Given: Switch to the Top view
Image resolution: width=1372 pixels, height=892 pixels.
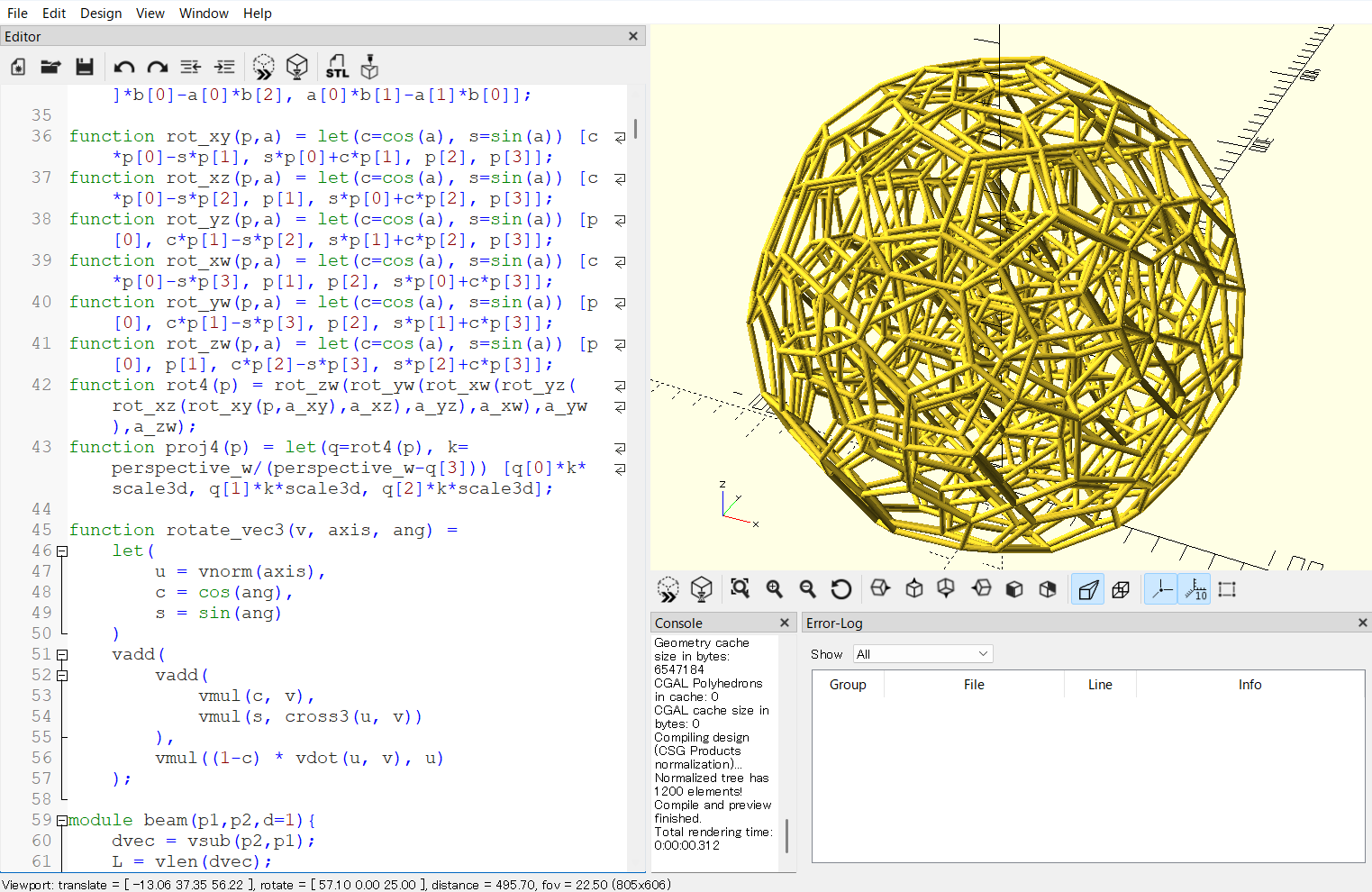Looking at the screenshot, I should (x=914, y=589).
